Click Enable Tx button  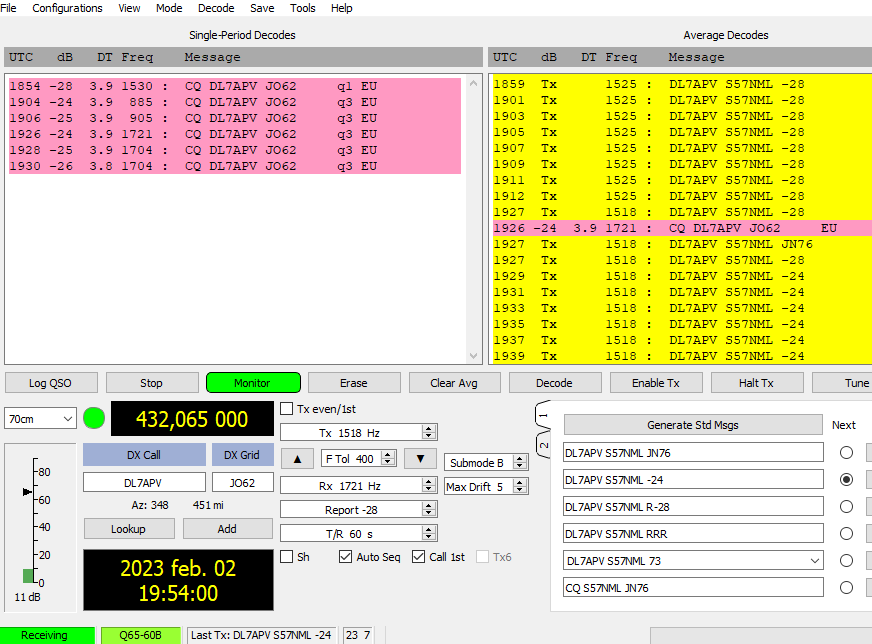[656, 383]
